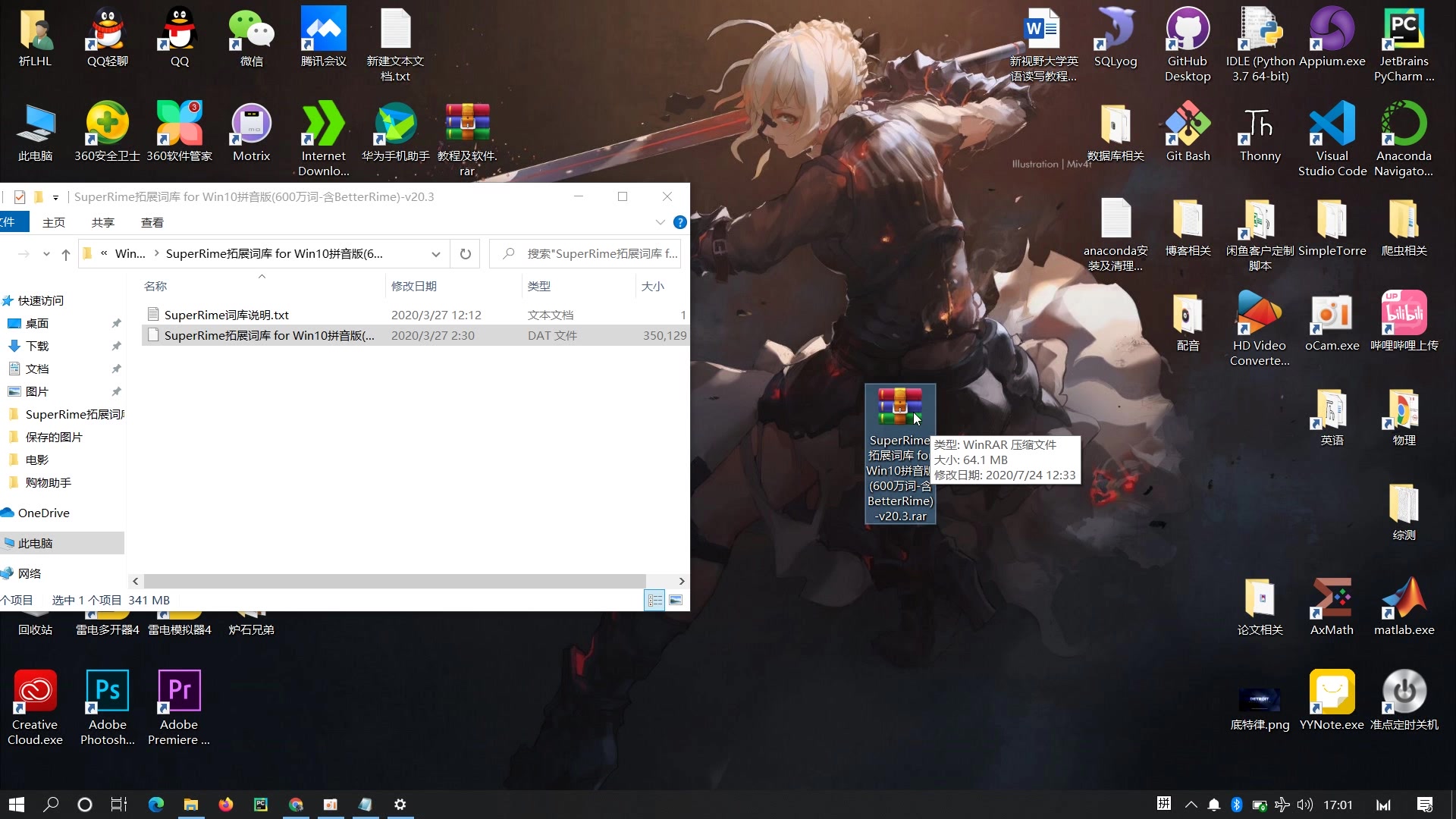
Task: Launch 腾讯会议 desktop shortcut
Action: click(x=323, y=36)
